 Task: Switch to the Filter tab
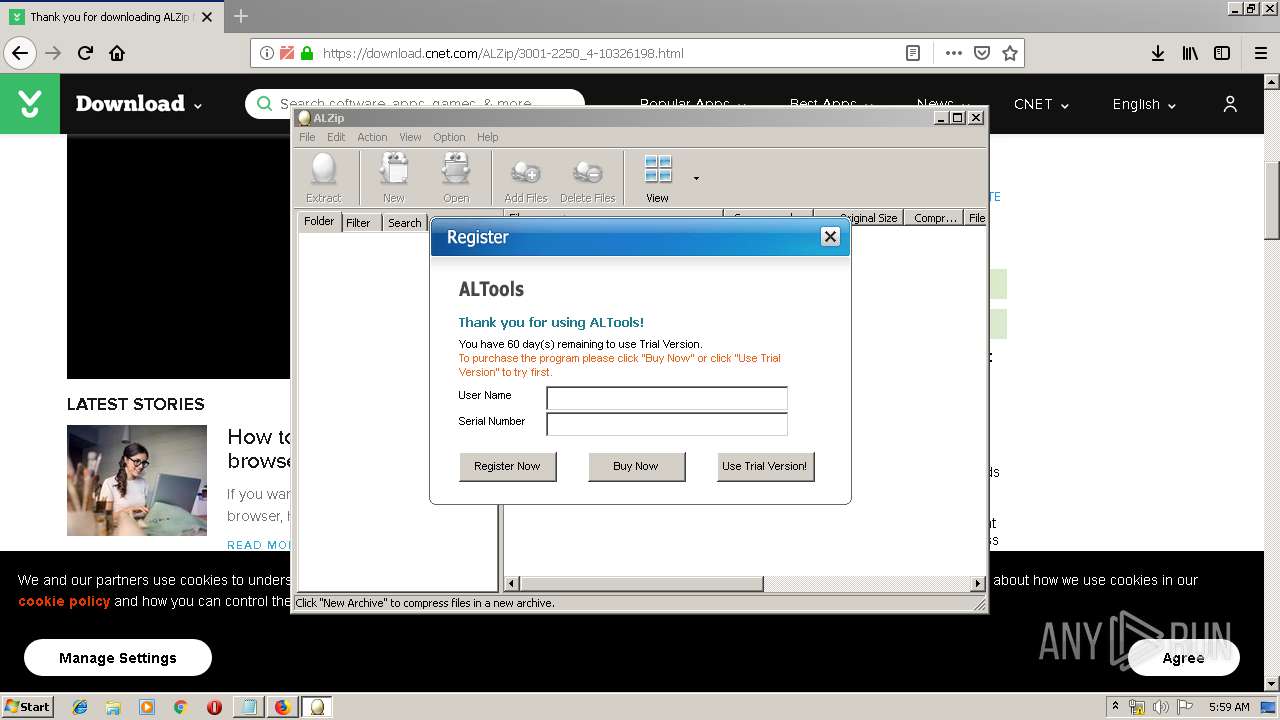[358, 223]
